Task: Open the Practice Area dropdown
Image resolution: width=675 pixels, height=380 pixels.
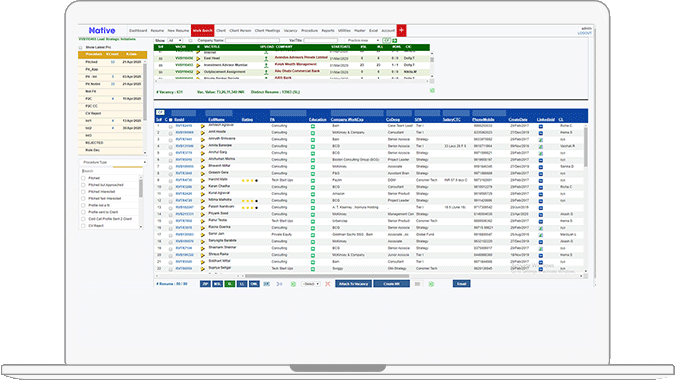Action: pos(363,40)
